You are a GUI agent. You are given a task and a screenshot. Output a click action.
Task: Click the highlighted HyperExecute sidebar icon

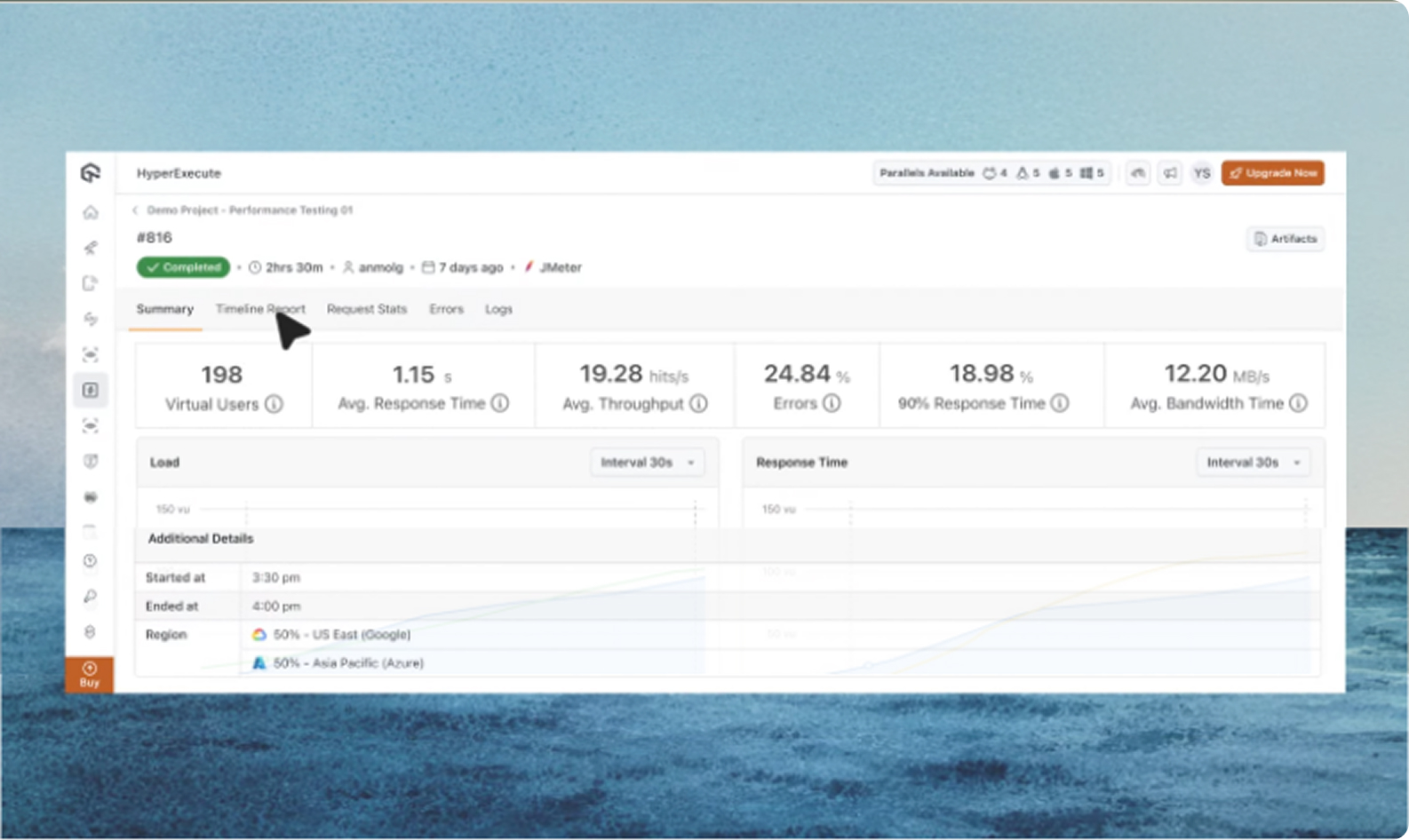[90, 390]
